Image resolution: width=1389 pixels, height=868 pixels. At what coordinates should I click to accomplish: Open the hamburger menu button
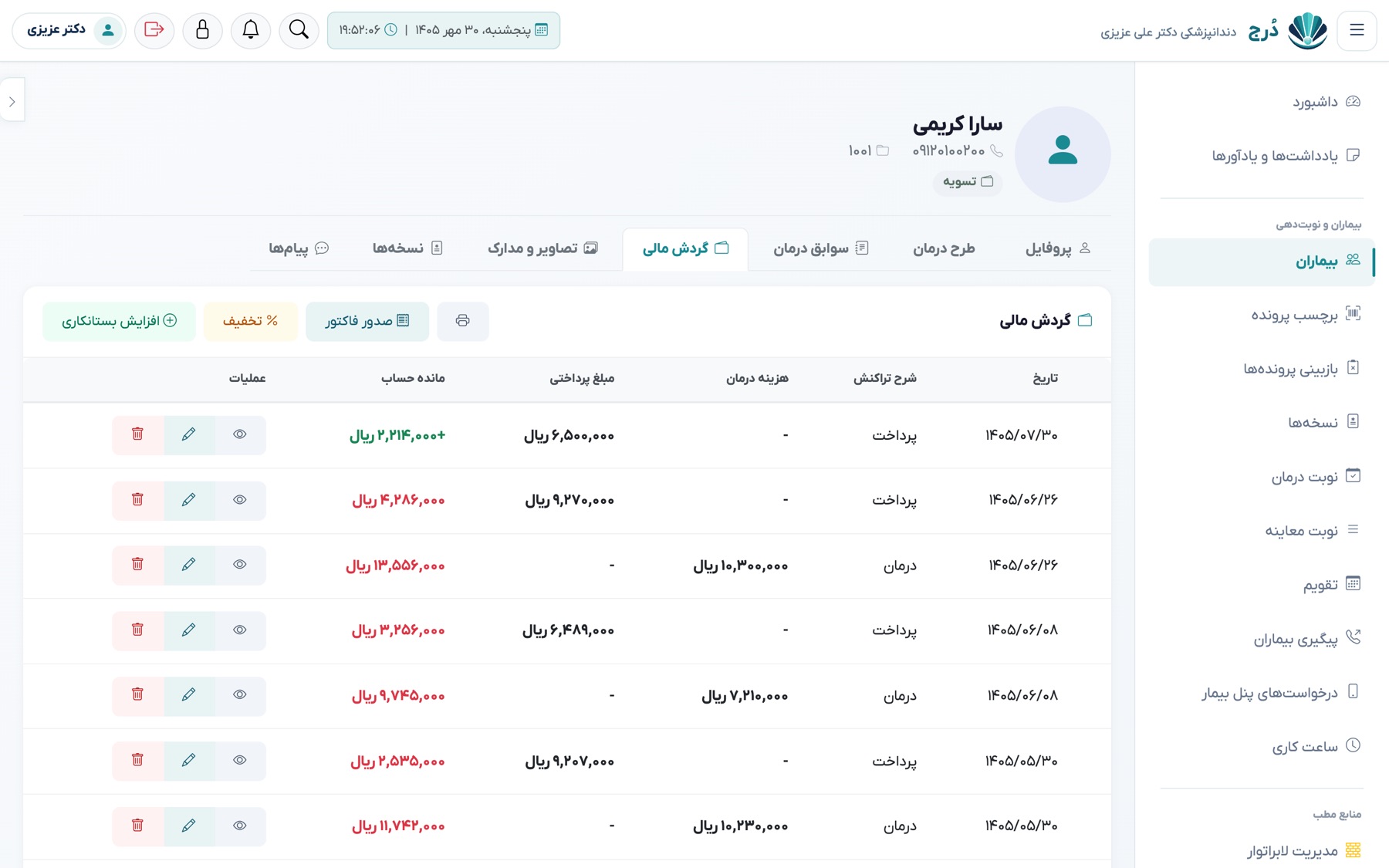1357,30
